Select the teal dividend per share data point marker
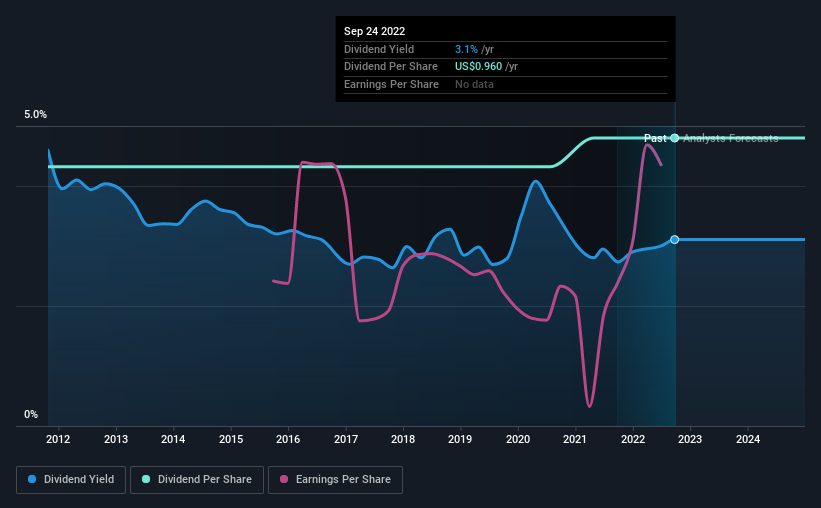The height and width of the screenshot is (508, 821). (x=675, y=138)
